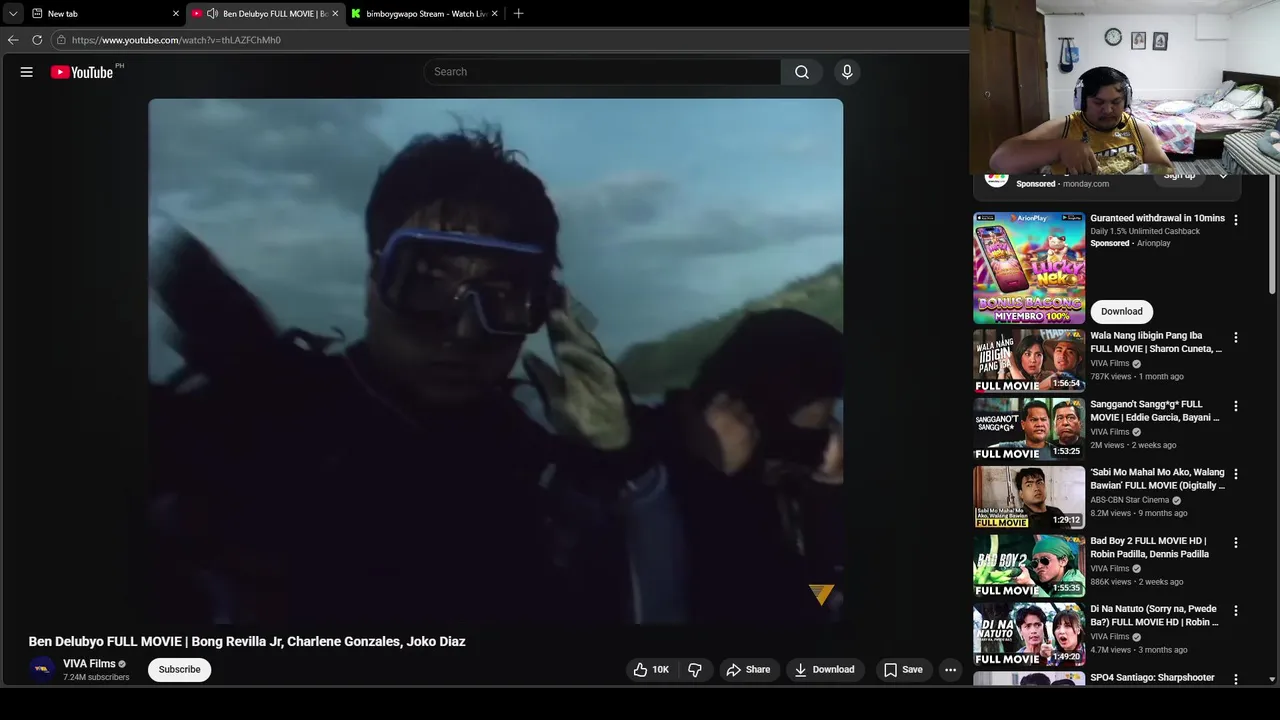Open options menu for the Arionplay ad

click(x=1236, y=220)
